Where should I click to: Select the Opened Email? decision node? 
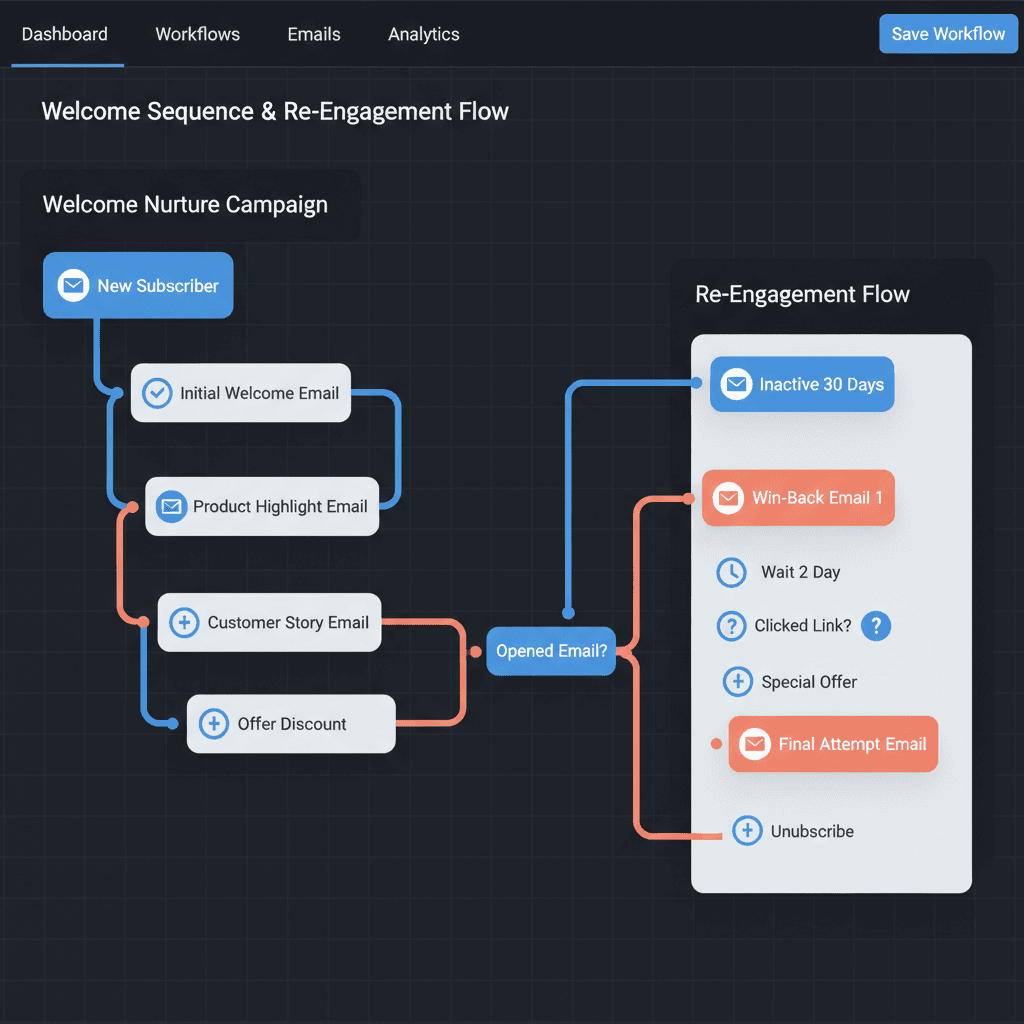point(551,651)
